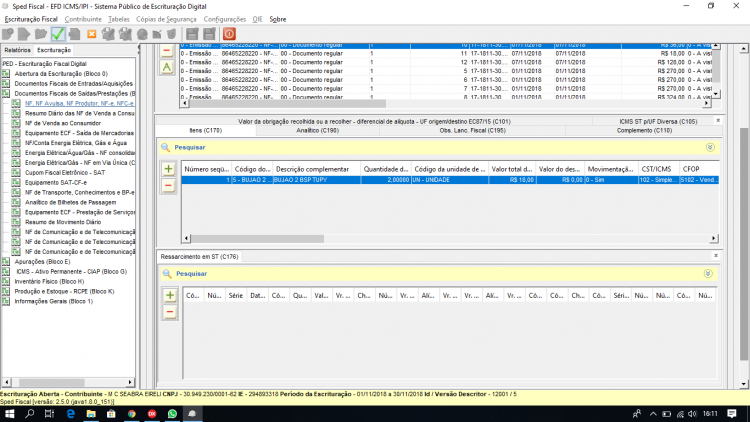Click the green plus in Itens (C170) grid

pos(168,169)
